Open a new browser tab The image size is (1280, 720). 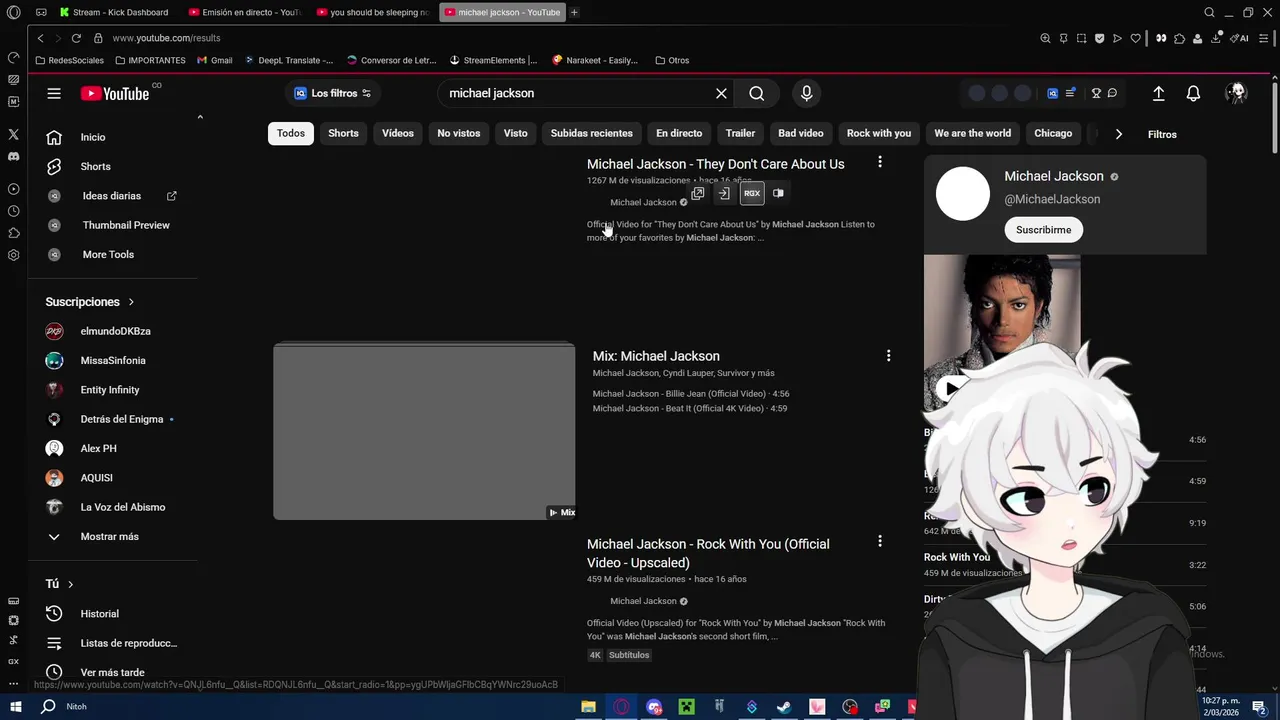[574, 12]
